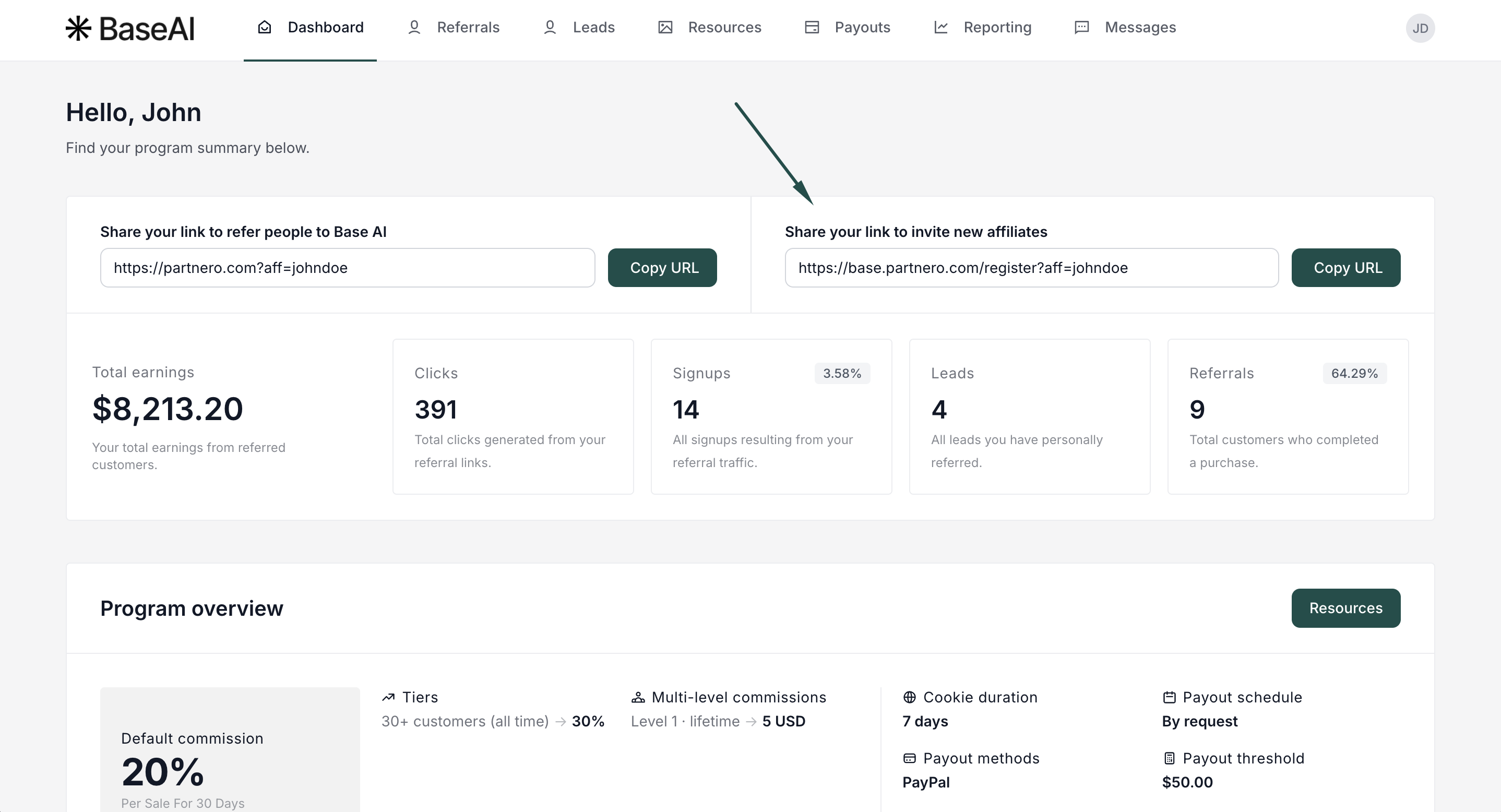The image size is (1501, 812).
Task: Click the Dashboard home icon
Action: pos(265,27)
